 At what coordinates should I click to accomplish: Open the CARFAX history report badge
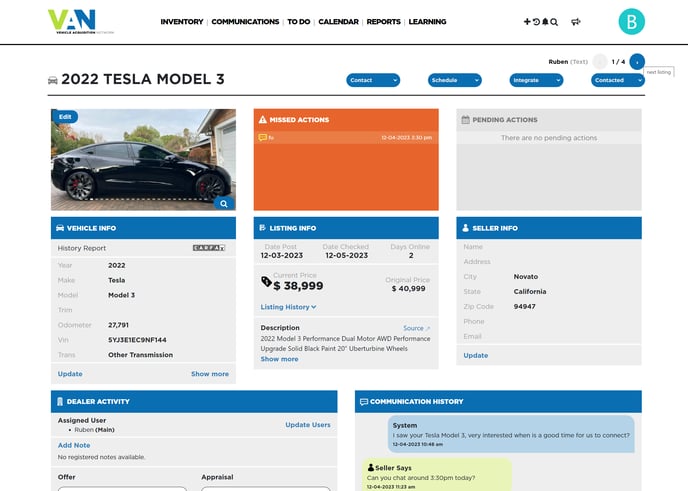(209, 248)
